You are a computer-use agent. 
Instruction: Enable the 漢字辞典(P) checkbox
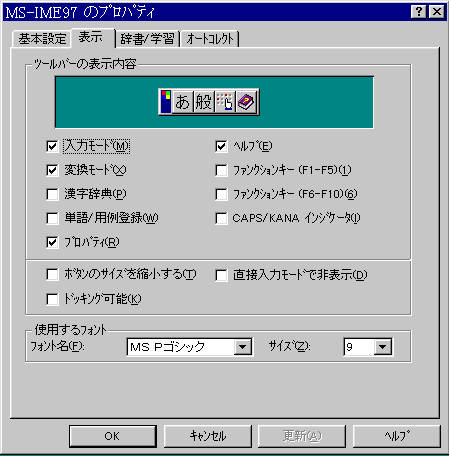(x=52, y=194)
